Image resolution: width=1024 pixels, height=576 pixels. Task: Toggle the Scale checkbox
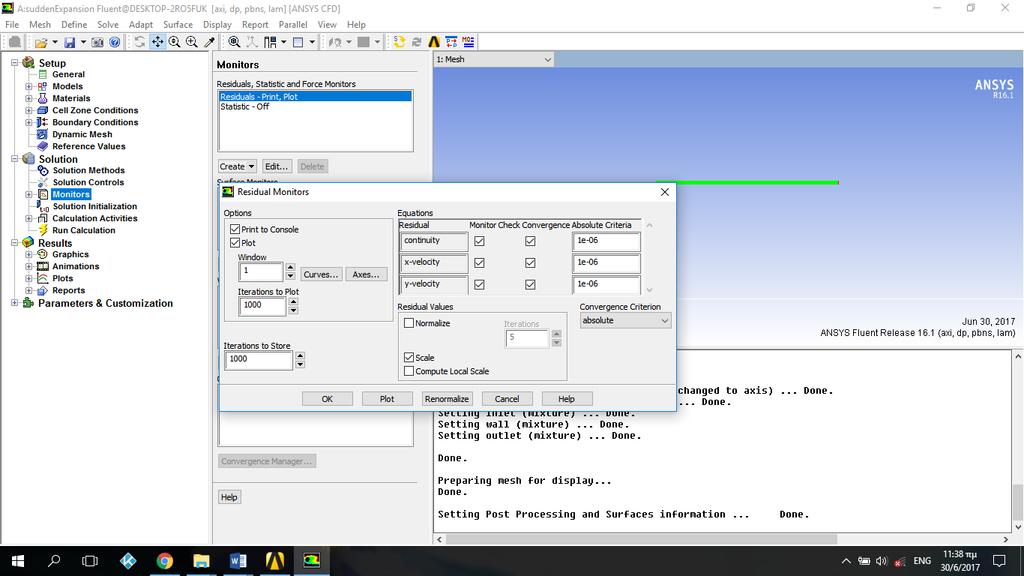point(409,357)
